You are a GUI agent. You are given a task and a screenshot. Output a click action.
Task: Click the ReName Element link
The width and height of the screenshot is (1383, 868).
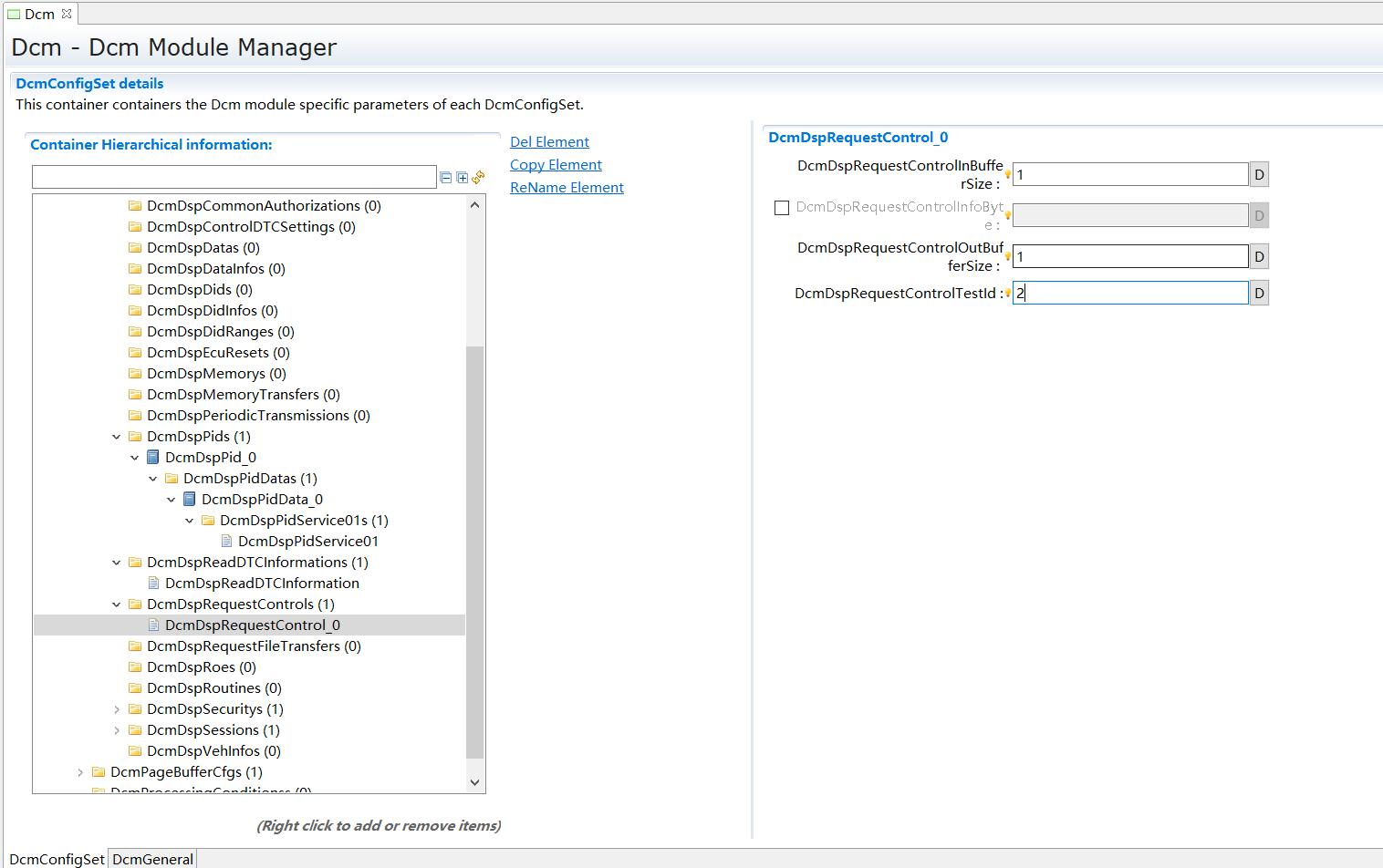(567, 188)
